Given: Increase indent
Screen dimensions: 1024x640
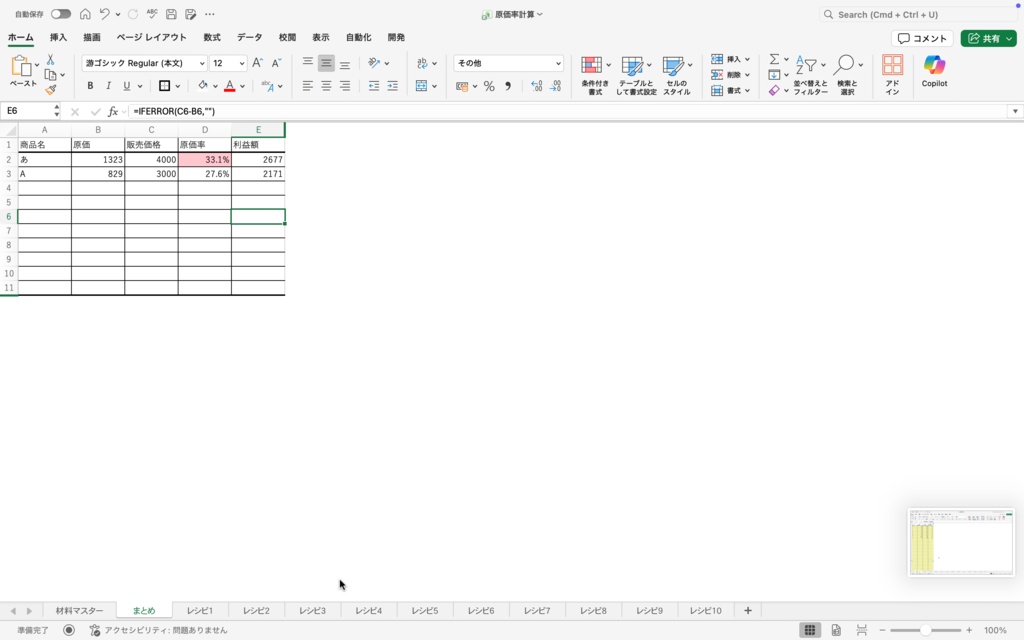Looking at the screenshot, I should point(392,86).
